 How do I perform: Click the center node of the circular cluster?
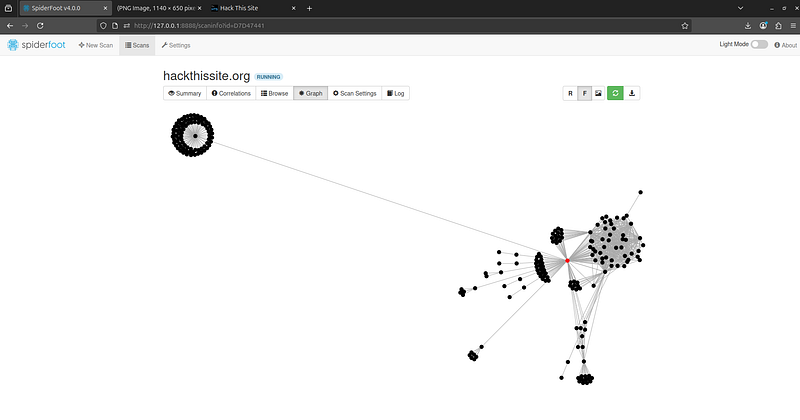(195, 136)
